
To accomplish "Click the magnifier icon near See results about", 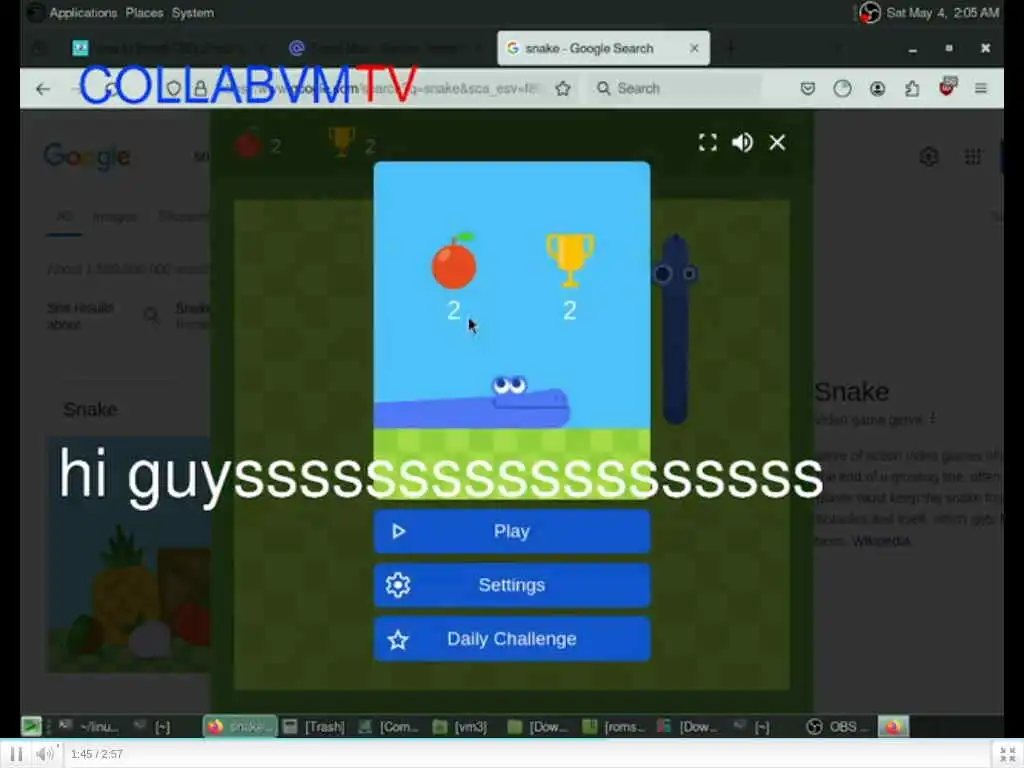I will [x=152, y=317].
